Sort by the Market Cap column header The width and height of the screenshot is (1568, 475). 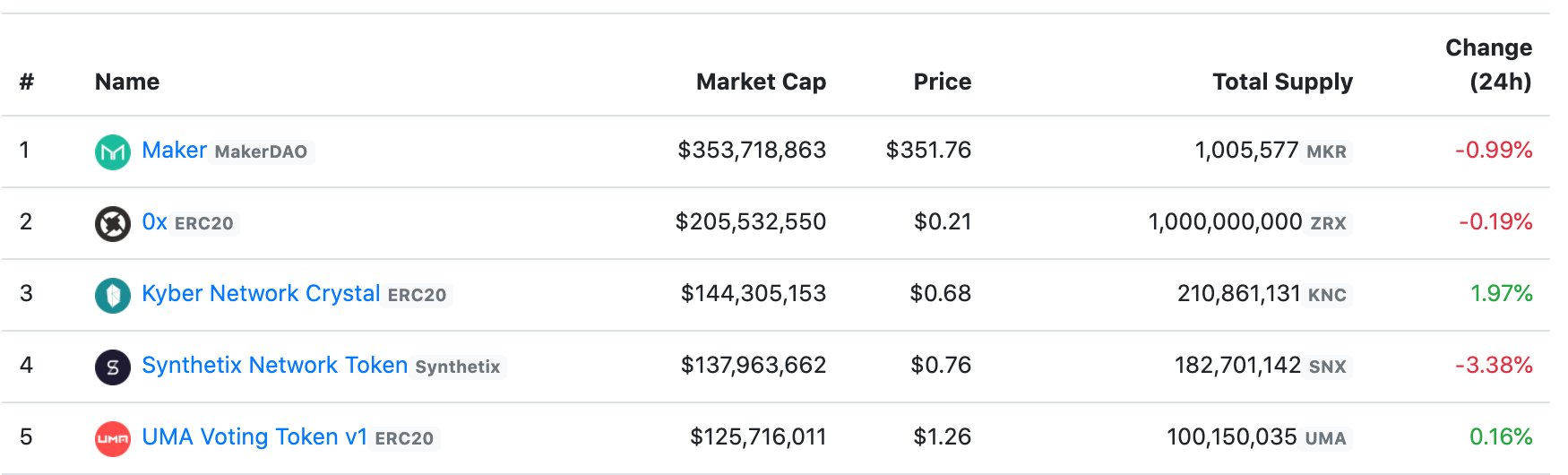761,82
